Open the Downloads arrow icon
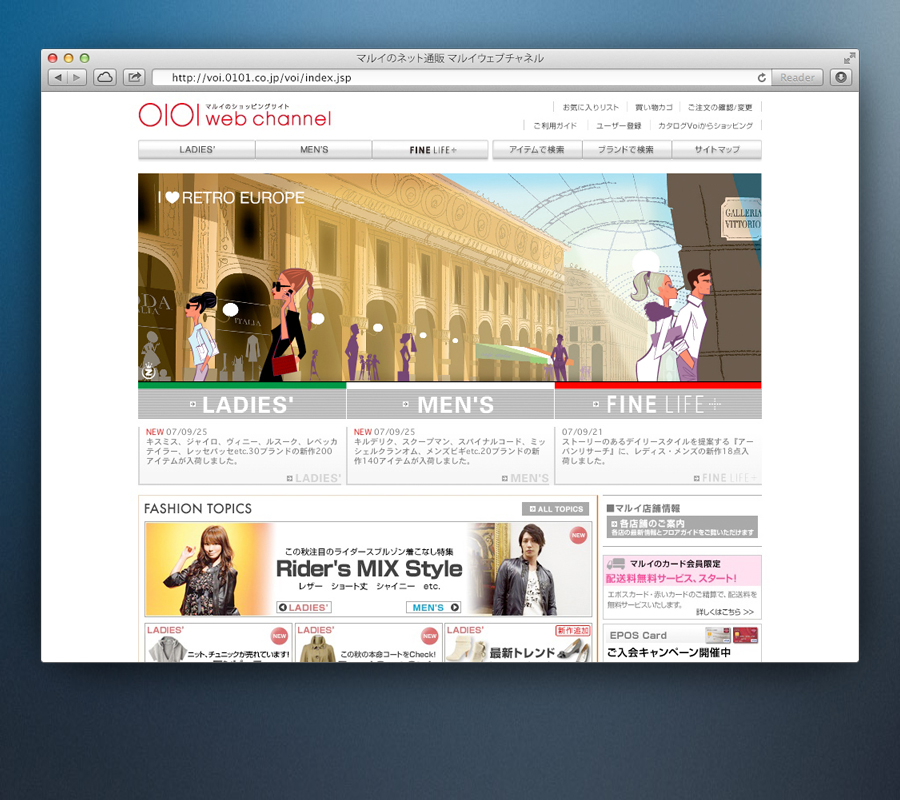 click(x=841, y=77)
